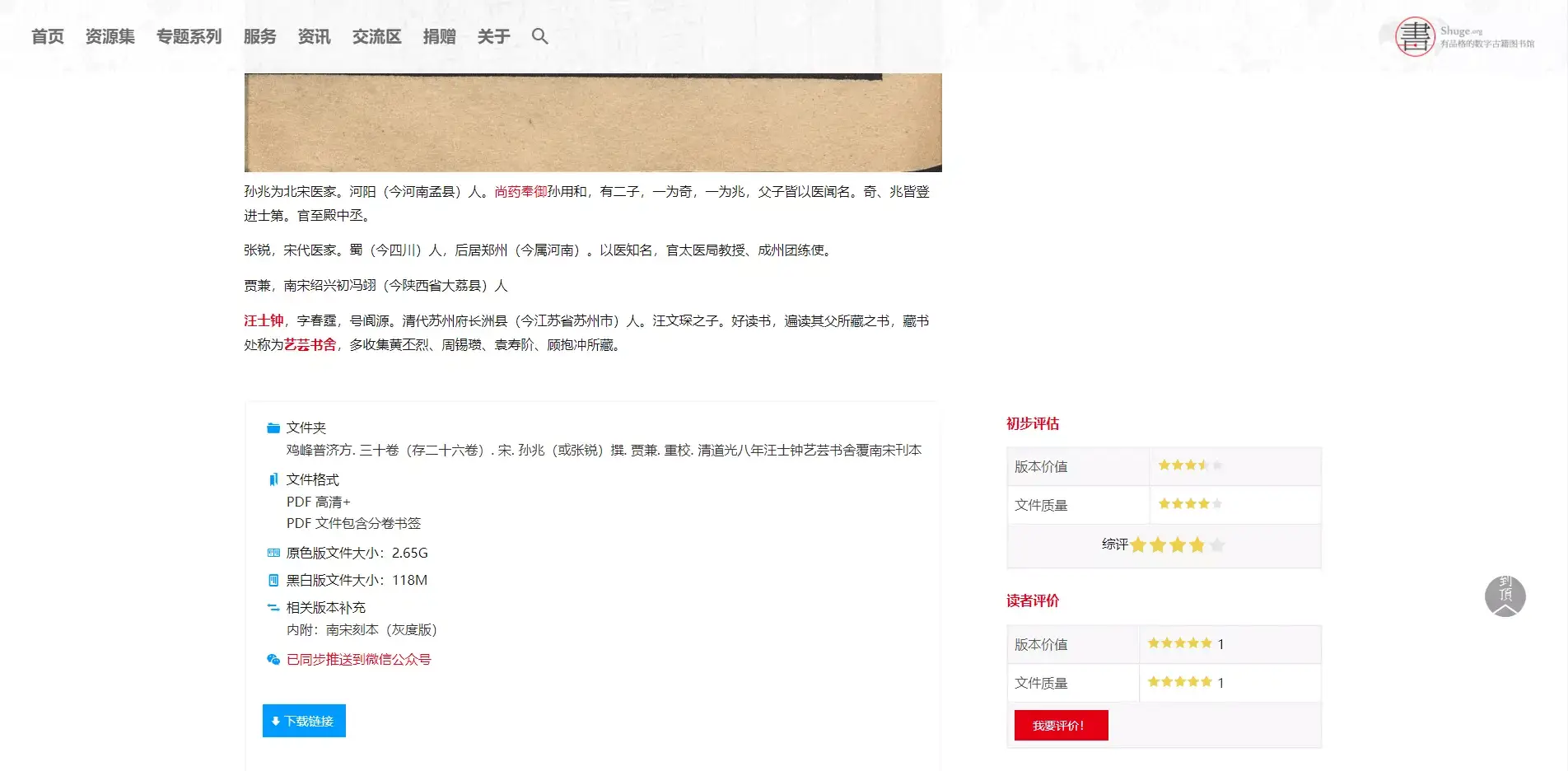1568x771 pixels.
Task: Click the download arrow icon on 下载链接 button
Action: [x=275, y=720]
